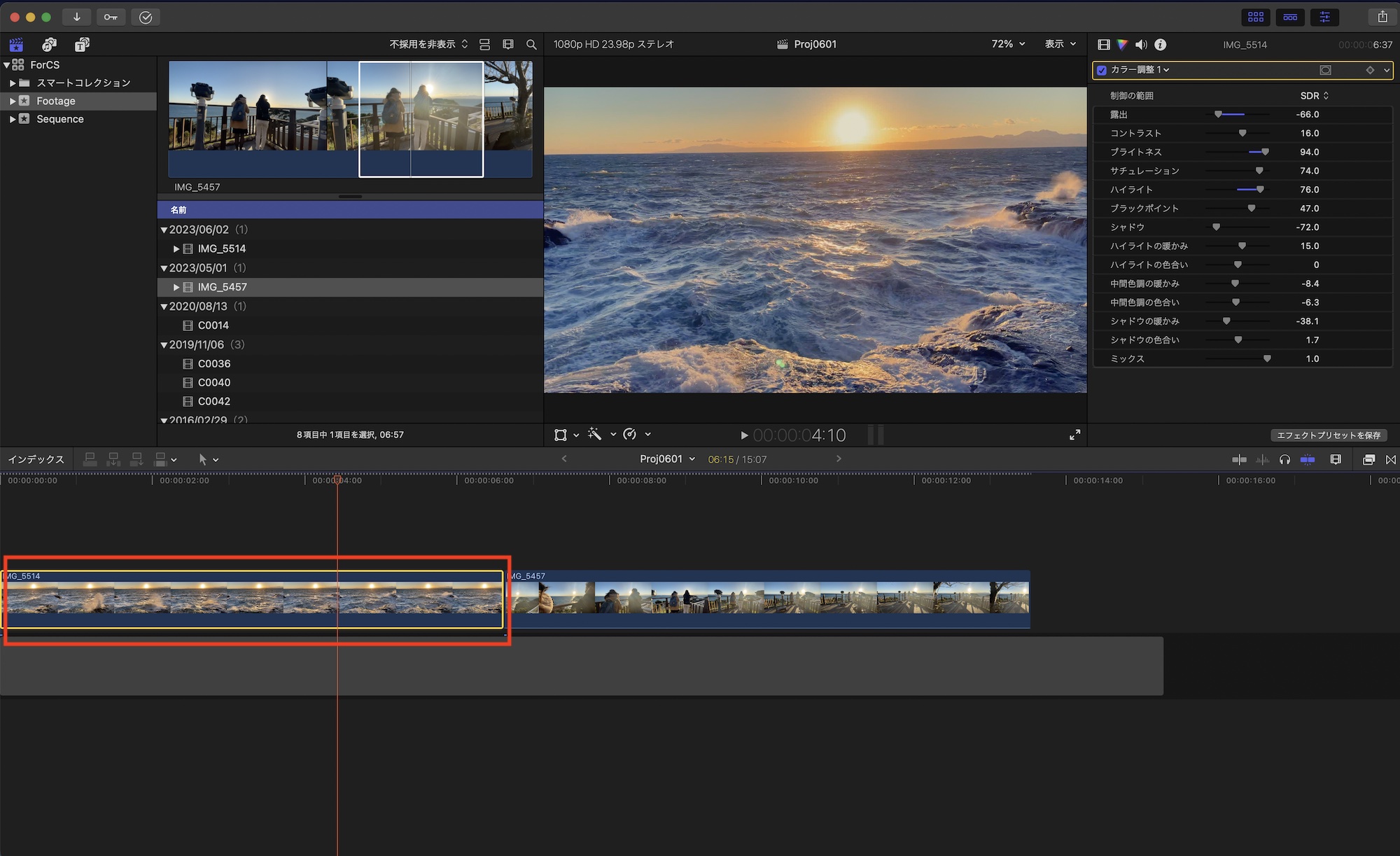Toggle audio skimming headphones icon
1400x856 pixels.
(1284, 460)
